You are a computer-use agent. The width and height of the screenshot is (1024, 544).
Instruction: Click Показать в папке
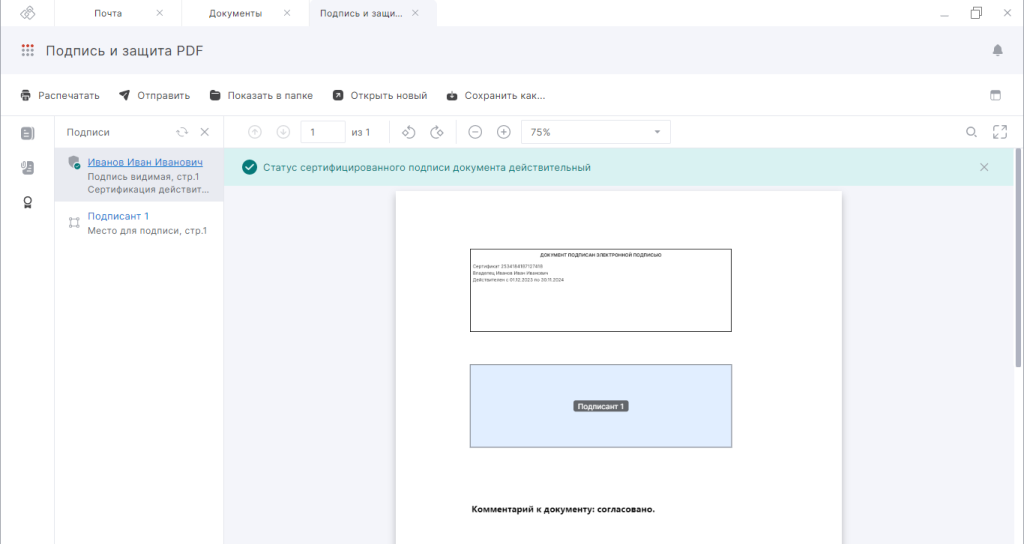pos(261,95)
